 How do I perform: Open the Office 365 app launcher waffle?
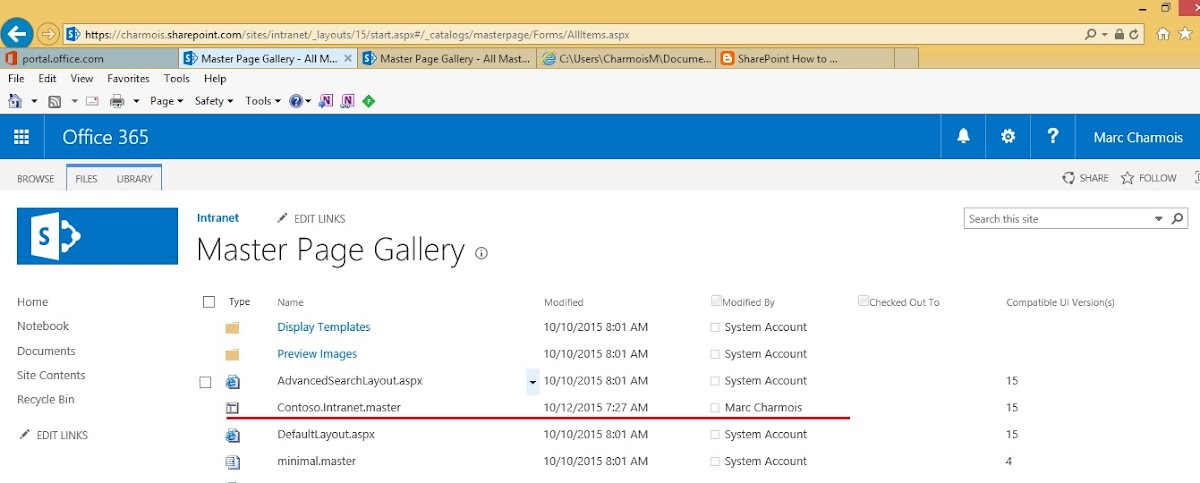(21, 137)
